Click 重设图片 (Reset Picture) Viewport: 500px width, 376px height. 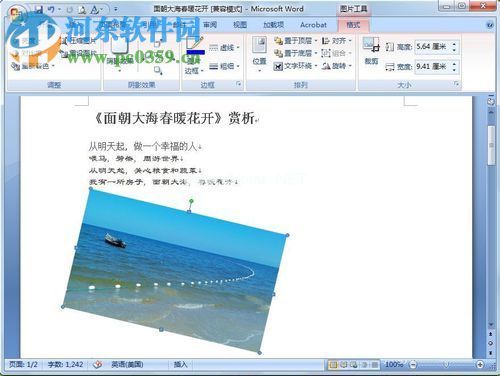pyautogui.click(x=79, y=53)
